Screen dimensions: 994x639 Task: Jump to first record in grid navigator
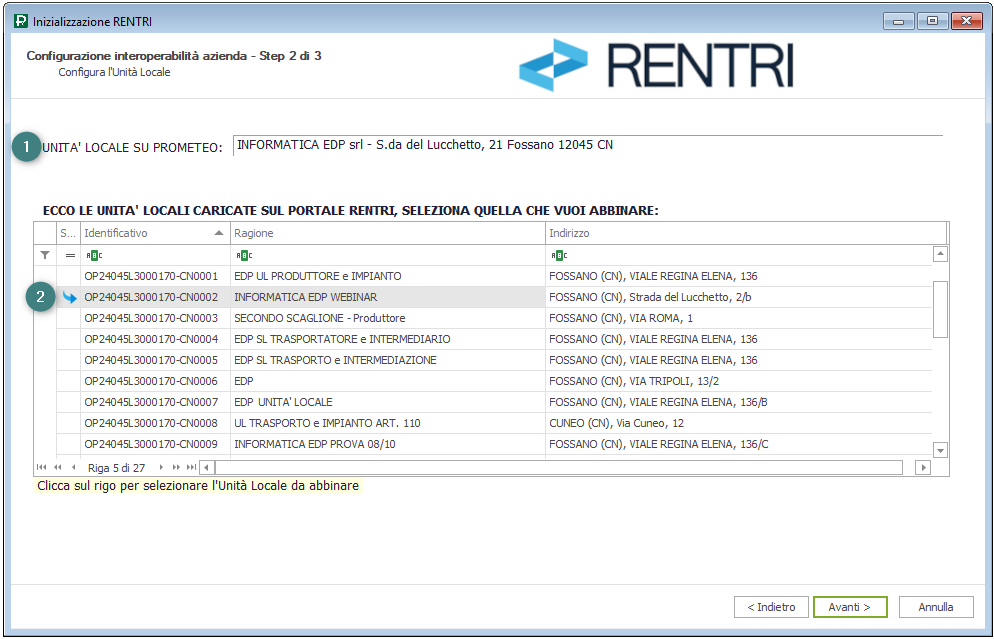[x=41, y=467]
